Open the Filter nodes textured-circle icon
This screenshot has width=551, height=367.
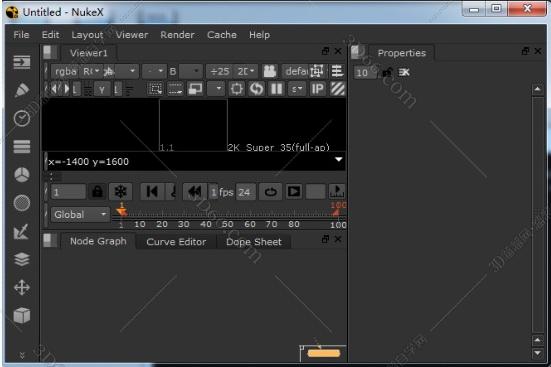pyautogui.click(x=22, y=203)
